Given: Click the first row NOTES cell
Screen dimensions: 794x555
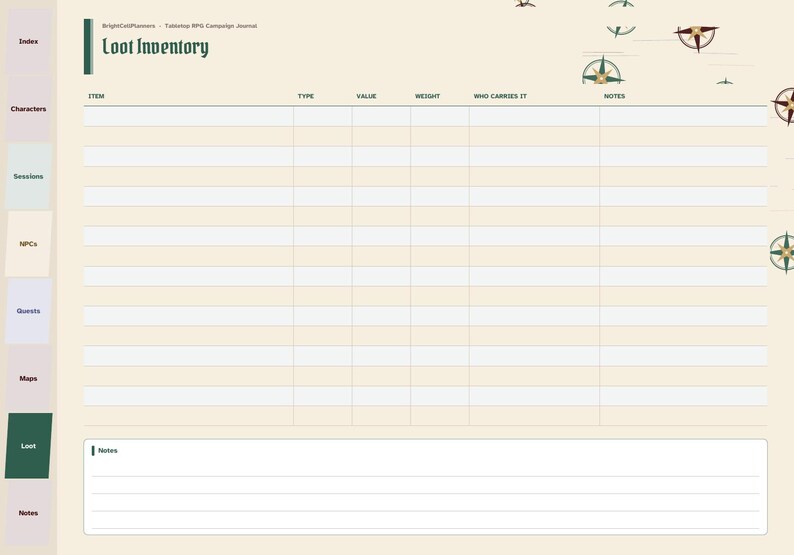Looking at the screenshot, I should (x=684, y=116).
